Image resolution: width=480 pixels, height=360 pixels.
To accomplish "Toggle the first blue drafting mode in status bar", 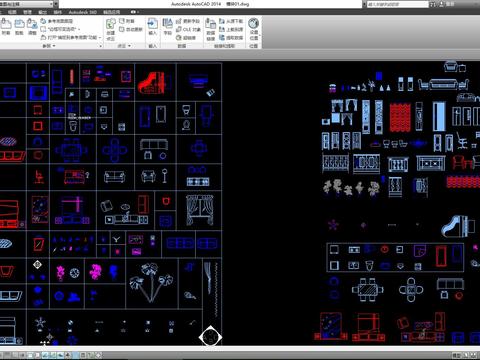I will click(x=45, y=355).
